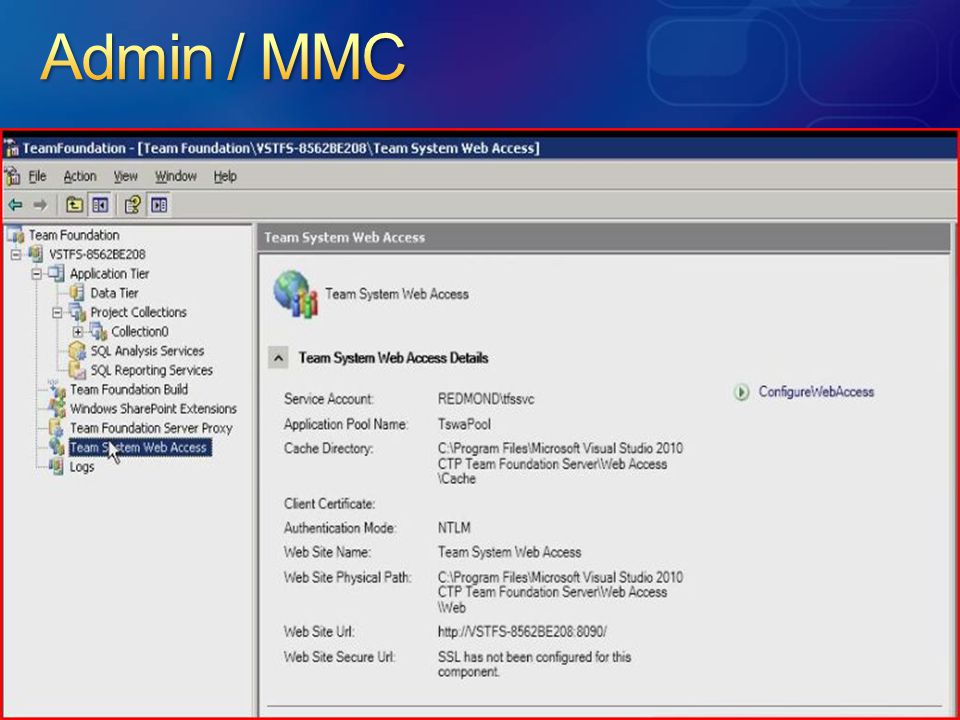This screenshot has height=720, width=960.
Task: Select Team Foundation root tree item
Action: 74,235
